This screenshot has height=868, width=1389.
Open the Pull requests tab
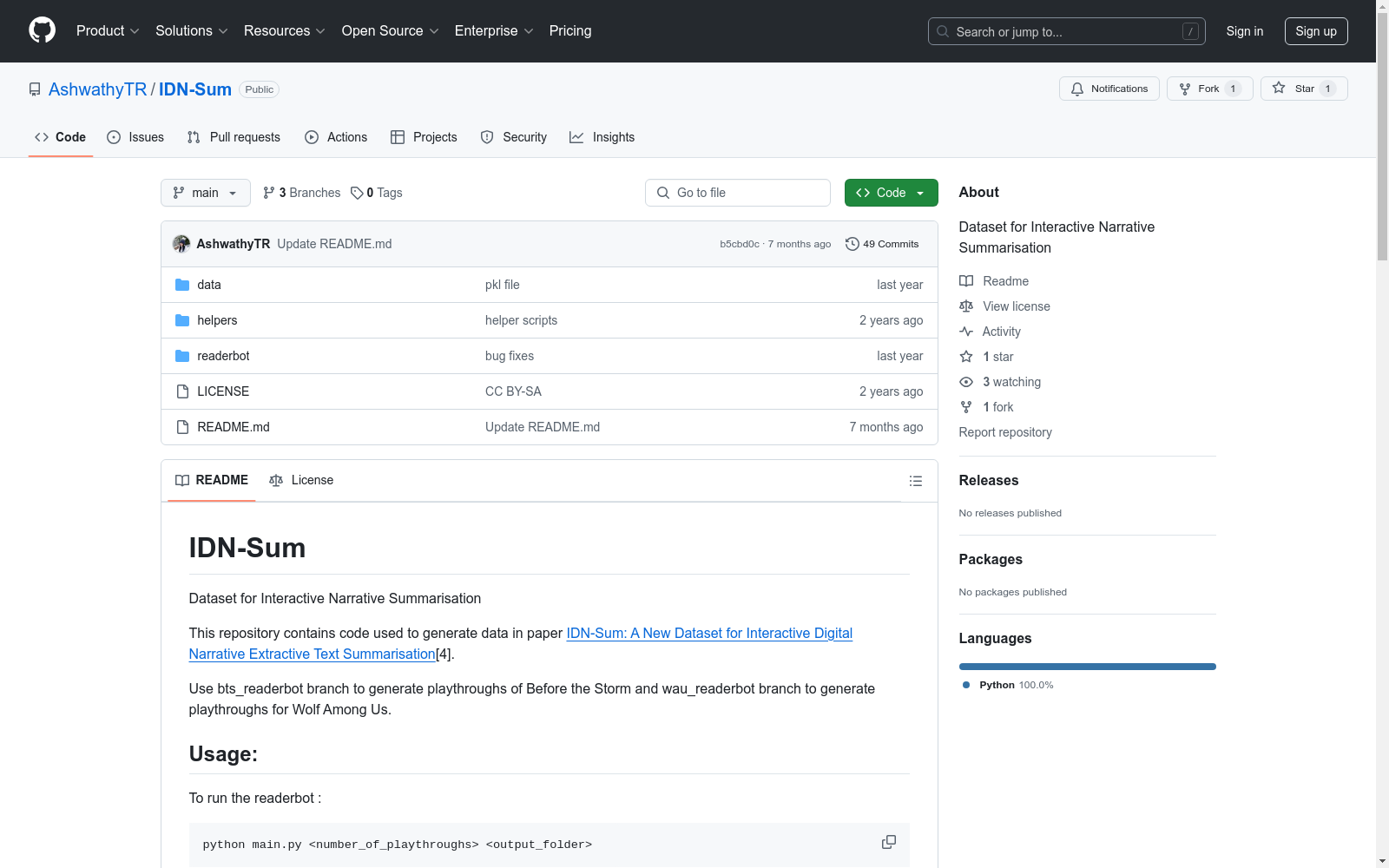pyautogui.click(x=234, y=137)
